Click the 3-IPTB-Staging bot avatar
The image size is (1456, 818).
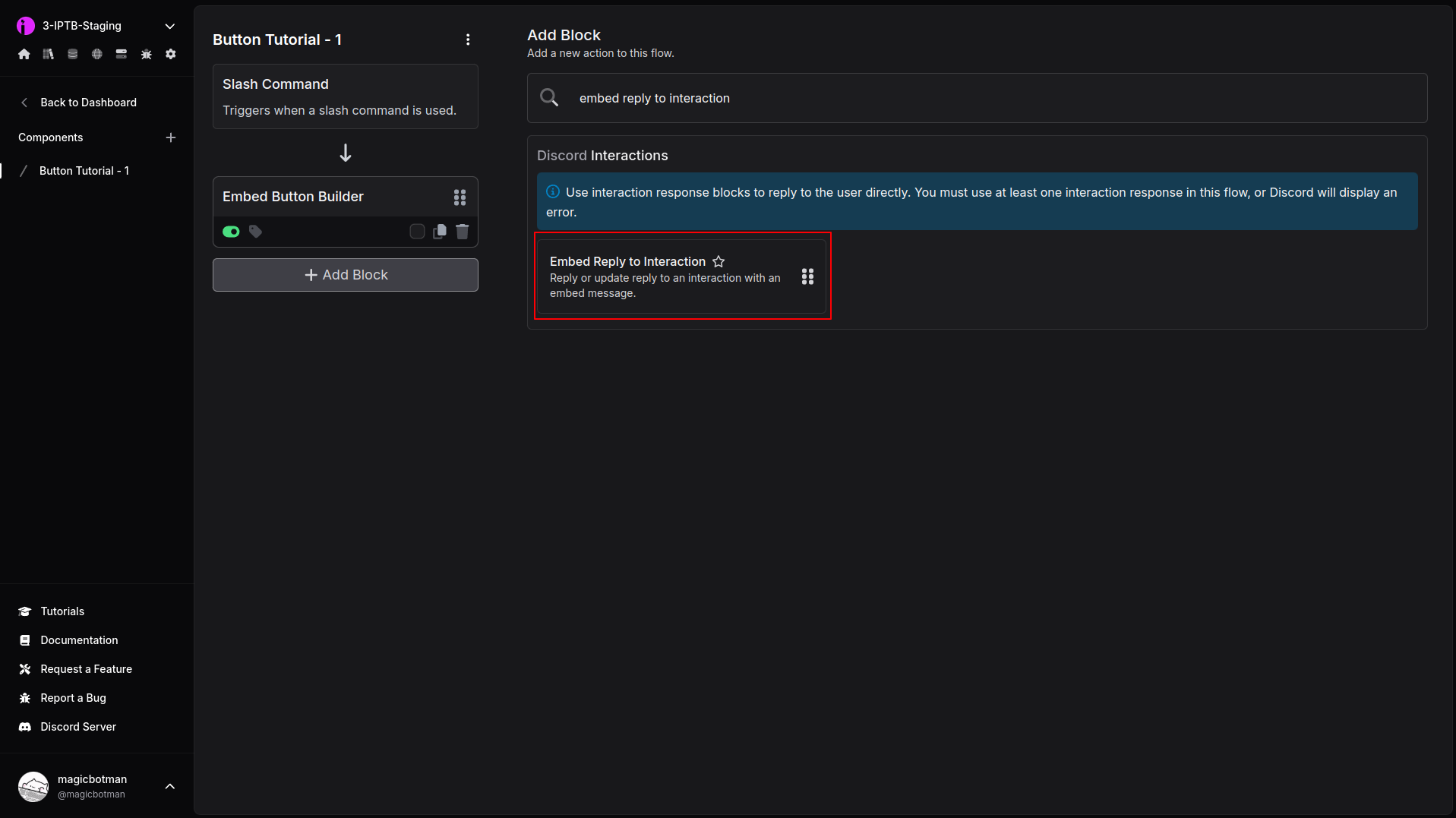[26, 26]
